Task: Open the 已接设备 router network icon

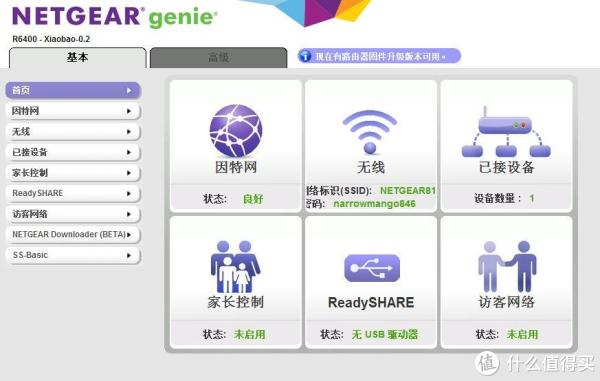Action: [x=506, y=132]
